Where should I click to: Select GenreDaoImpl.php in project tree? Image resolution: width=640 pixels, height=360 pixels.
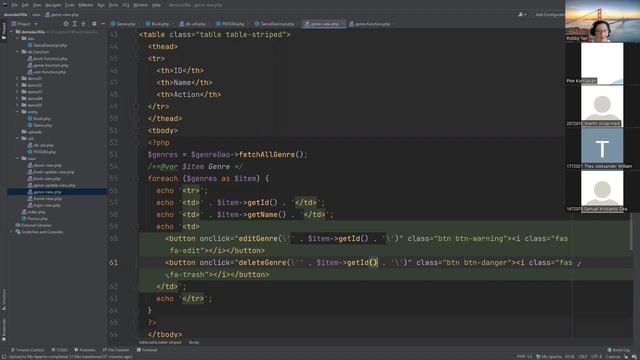[47, 45]
